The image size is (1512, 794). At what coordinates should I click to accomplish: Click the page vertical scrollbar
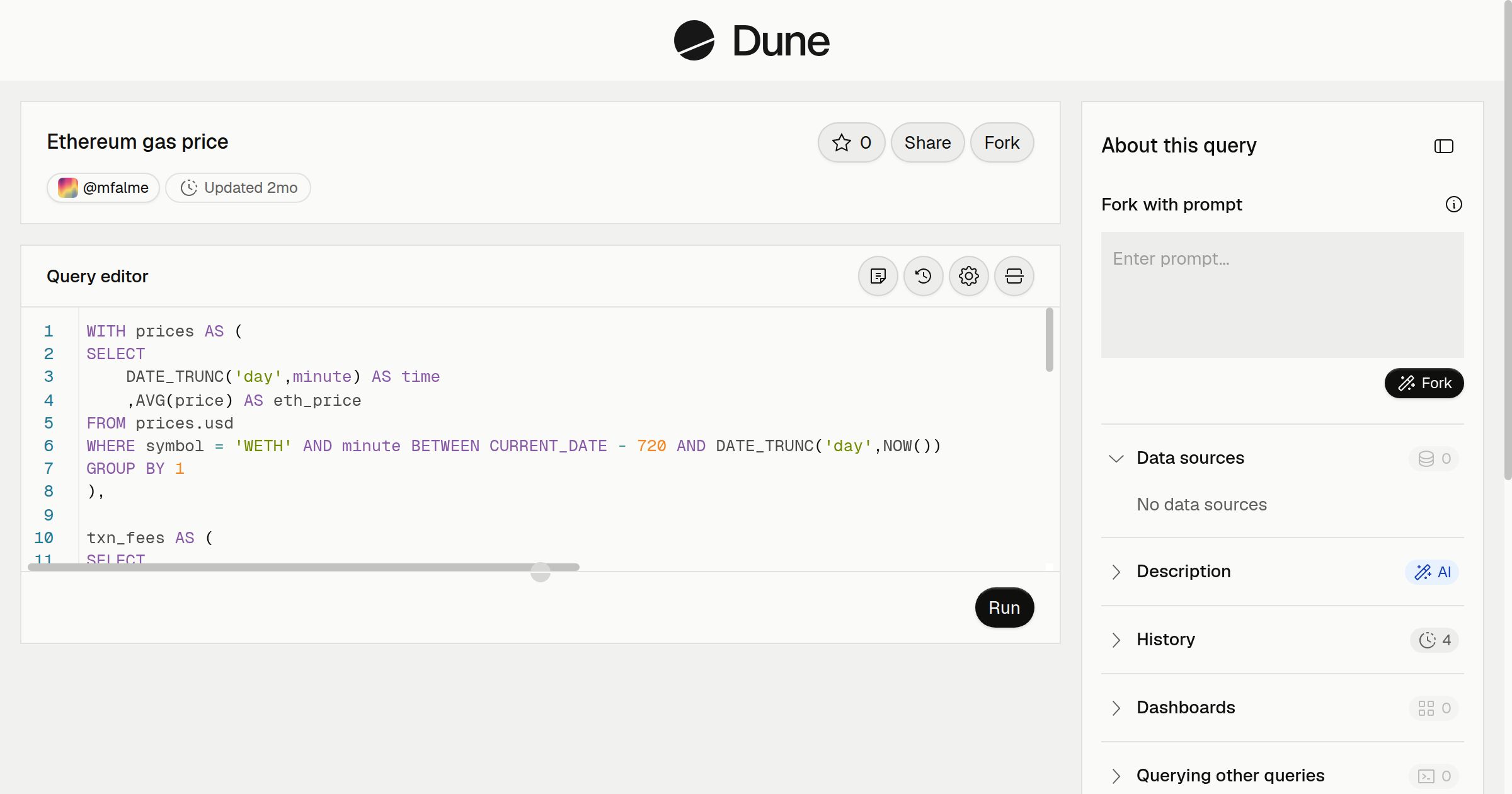coord(1508,239)
